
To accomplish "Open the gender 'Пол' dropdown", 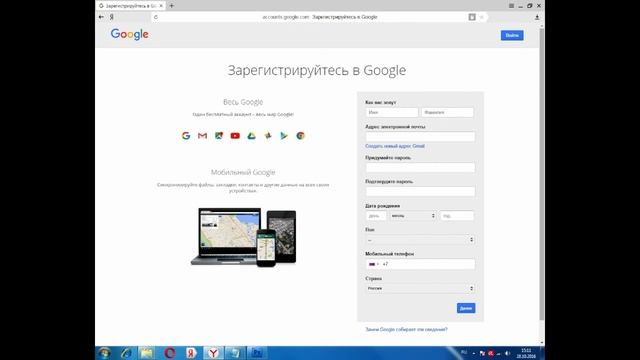I will [x=420, y=240].
